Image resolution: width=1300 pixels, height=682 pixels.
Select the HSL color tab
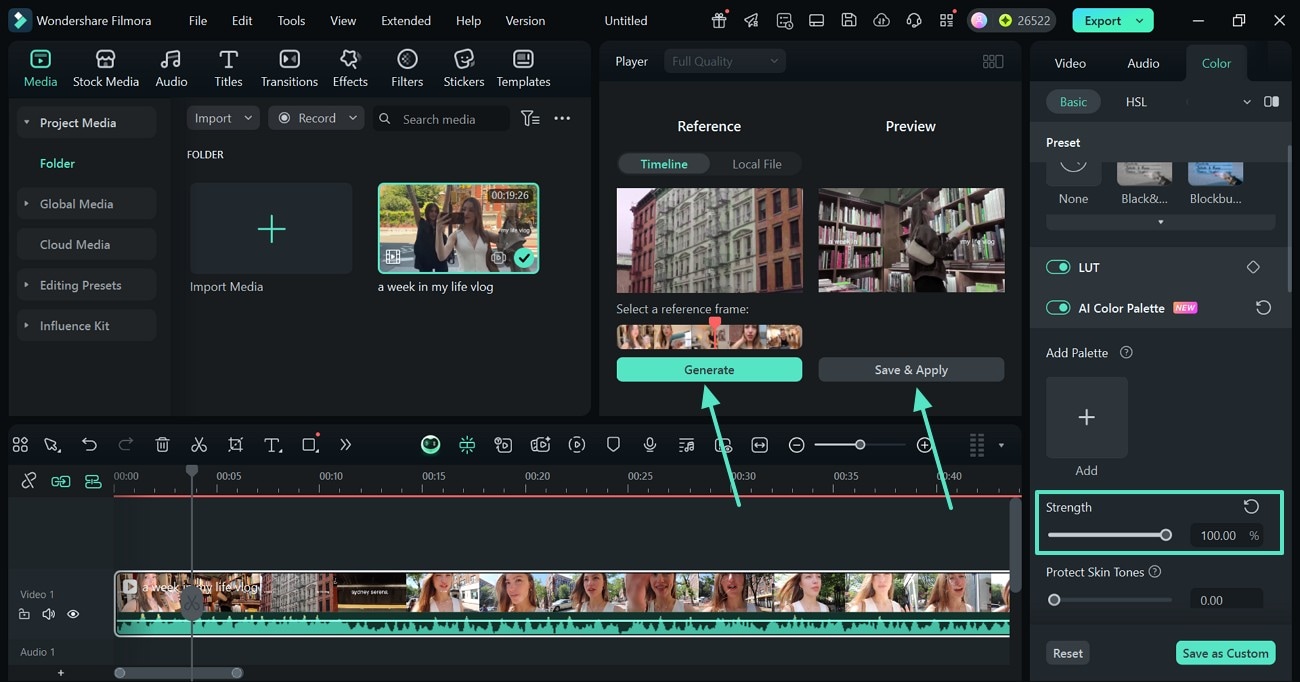click(x=1136, y=102)
